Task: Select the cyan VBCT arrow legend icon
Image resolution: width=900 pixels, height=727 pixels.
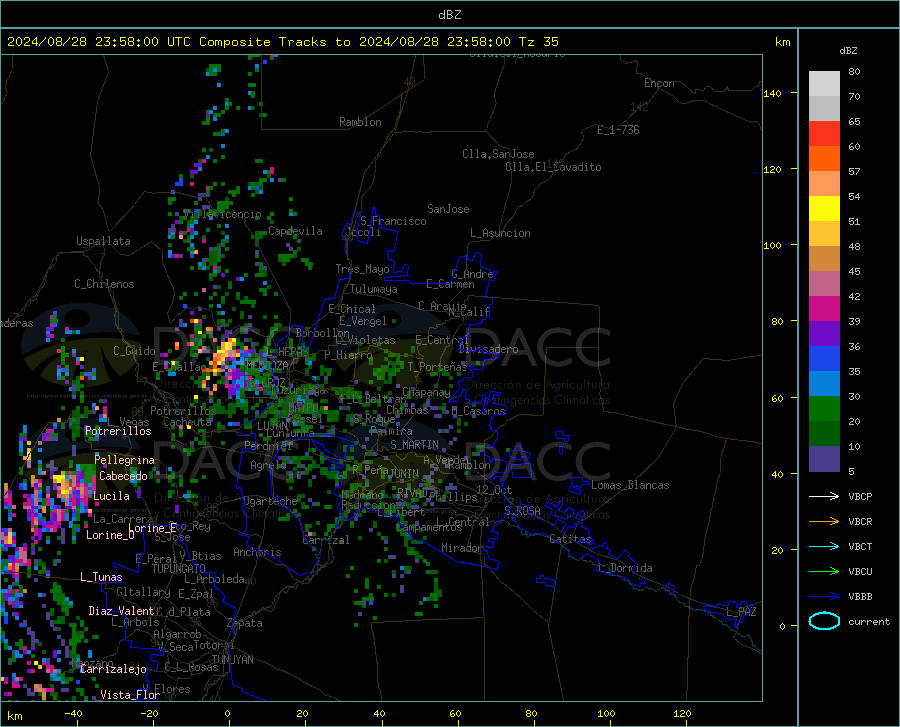Action: [x=824, y=546]
